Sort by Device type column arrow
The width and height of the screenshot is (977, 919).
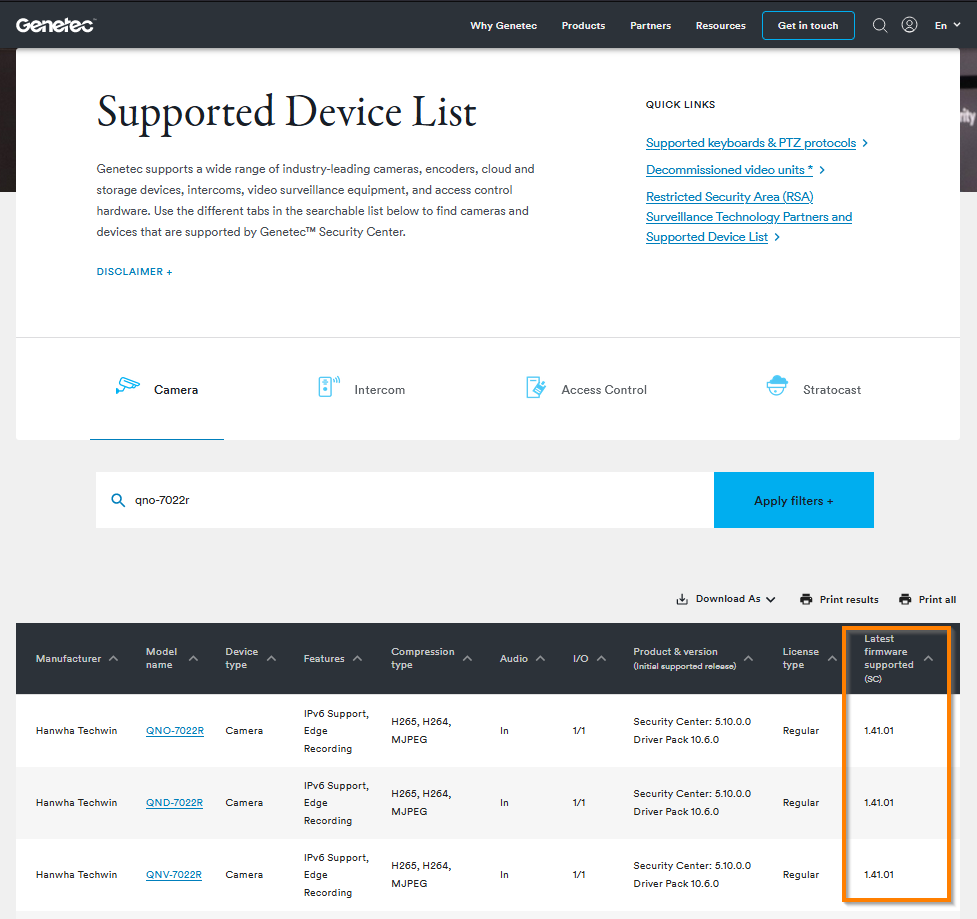tap(272, 658)
